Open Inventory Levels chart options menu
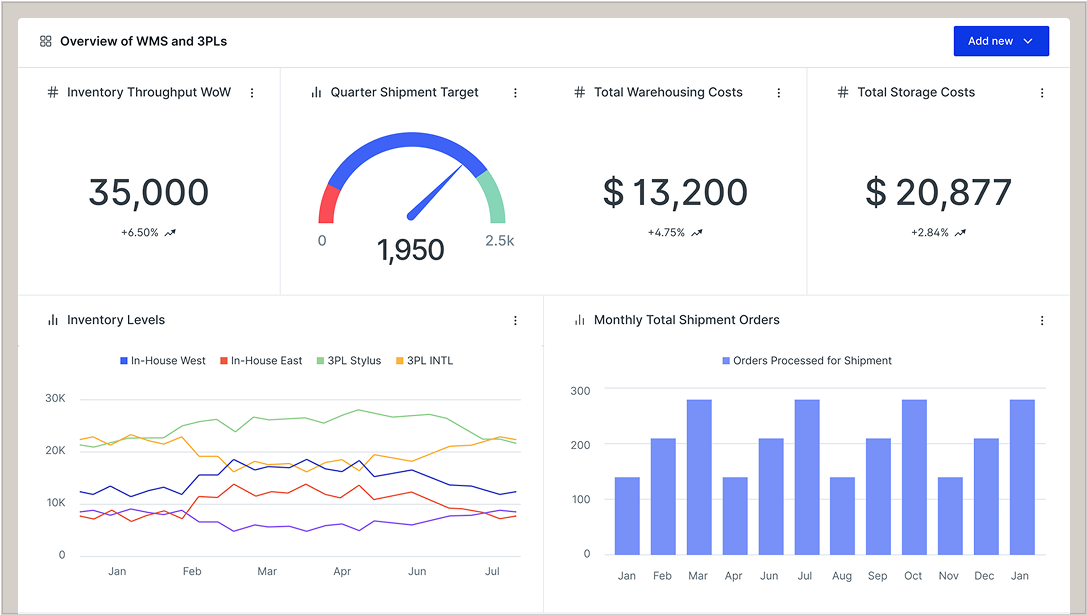This screenshot has height=615, width=1087. pos(516,321)
